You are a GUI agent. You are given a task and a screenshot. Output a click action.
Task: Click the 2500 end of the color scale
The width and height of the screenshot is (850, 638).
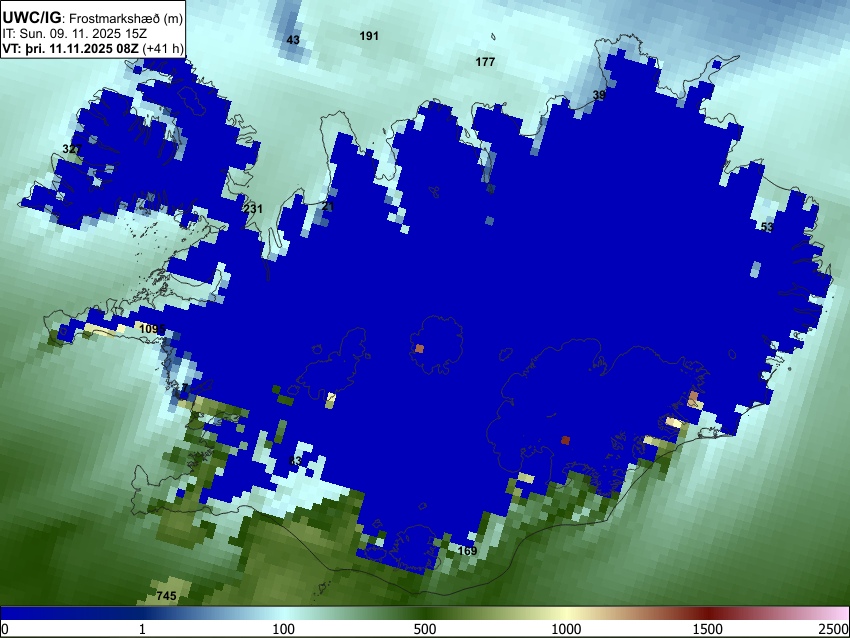(x=834, y=629)
